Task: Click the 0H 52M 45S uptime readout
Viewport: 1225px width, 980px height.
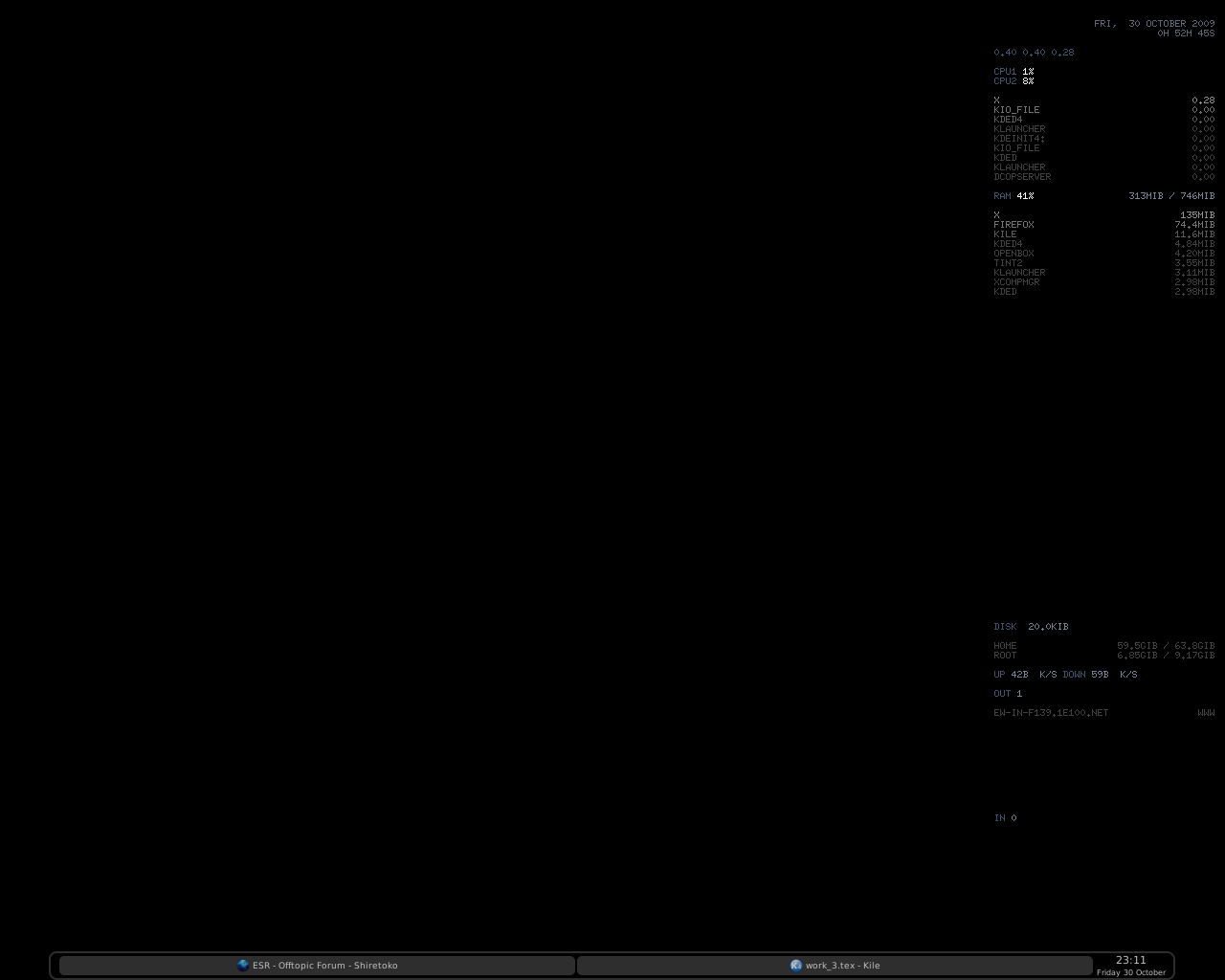Action: [1186, 33]
